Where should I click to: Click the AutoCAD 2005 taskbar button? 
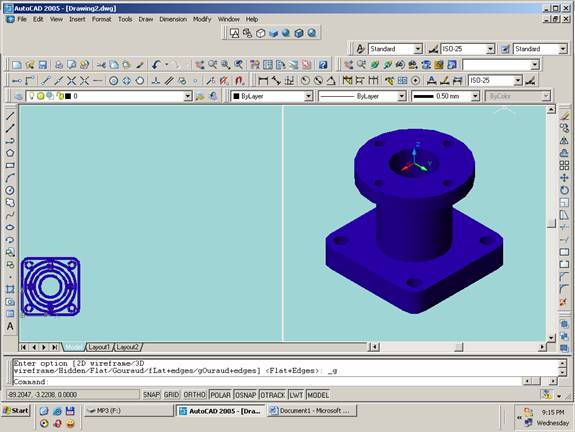coord(220,411)
